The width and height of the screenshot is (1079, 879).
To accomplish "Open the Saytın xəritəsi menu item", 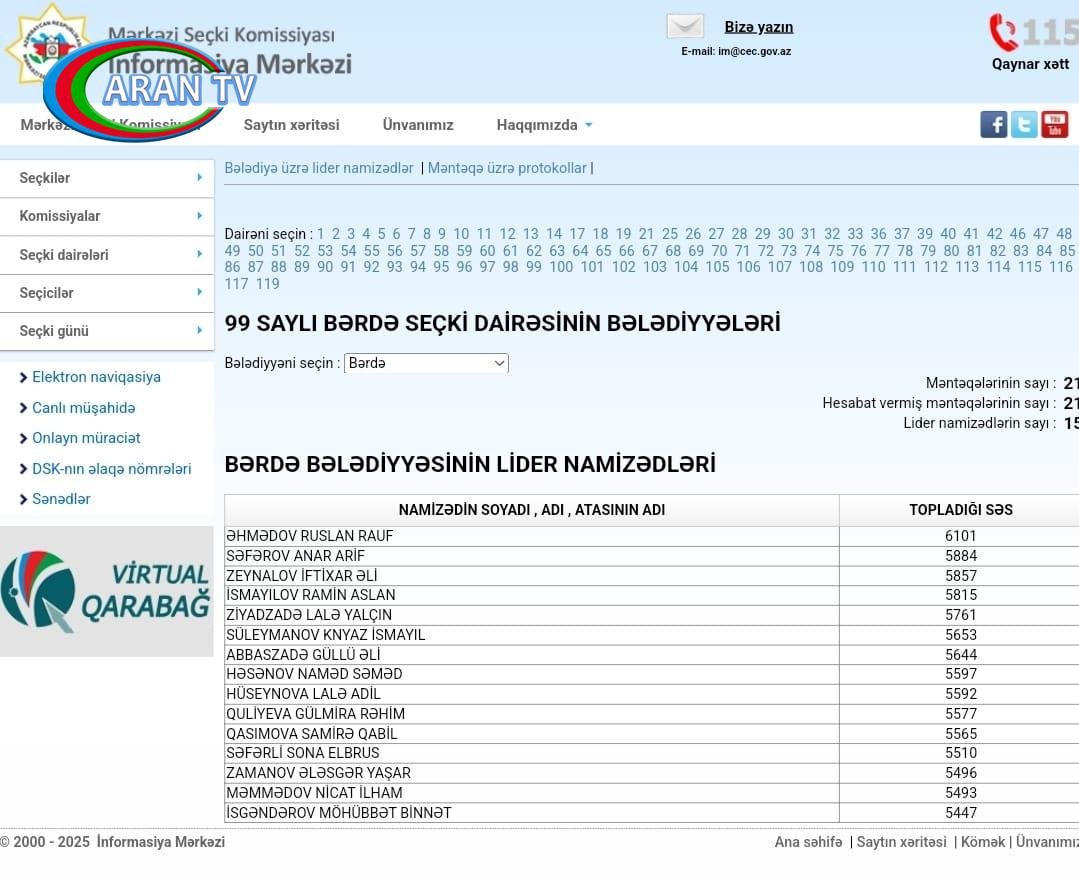I will coord(291,125).
